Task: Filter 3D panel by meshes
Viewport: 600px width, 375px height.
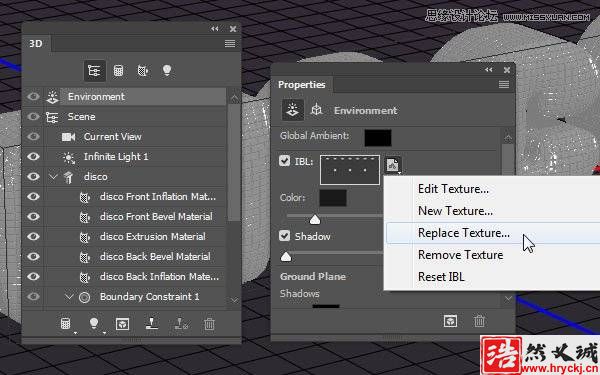Action: pos(119,71)
